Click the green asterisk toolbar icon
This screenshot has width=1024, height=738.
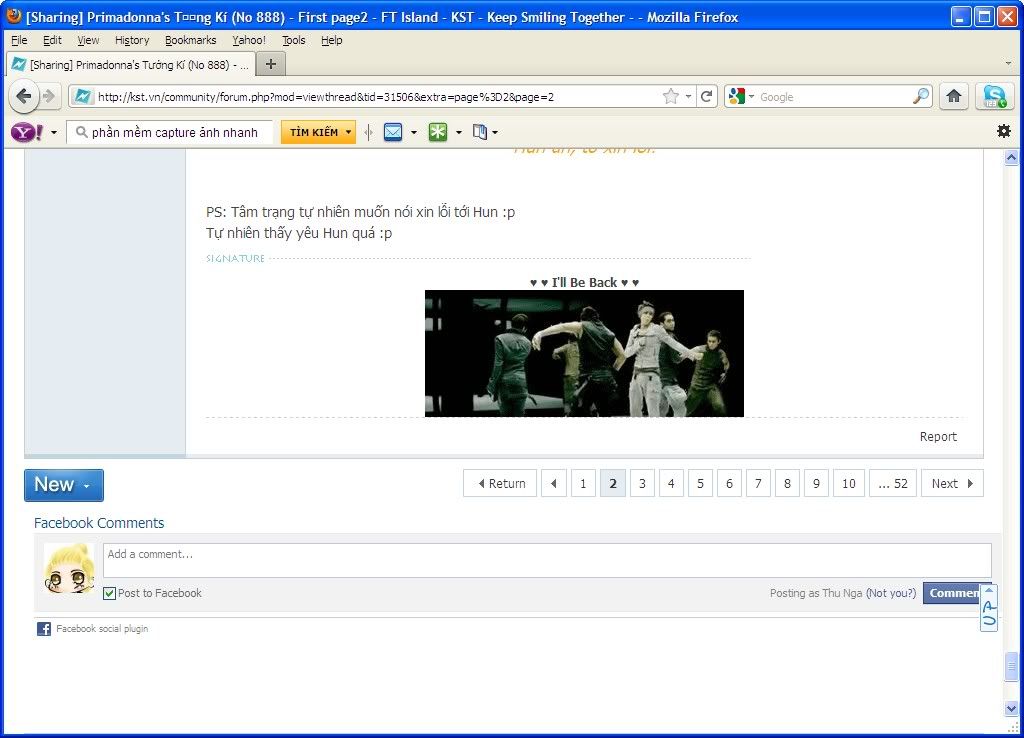click(438, 133)
